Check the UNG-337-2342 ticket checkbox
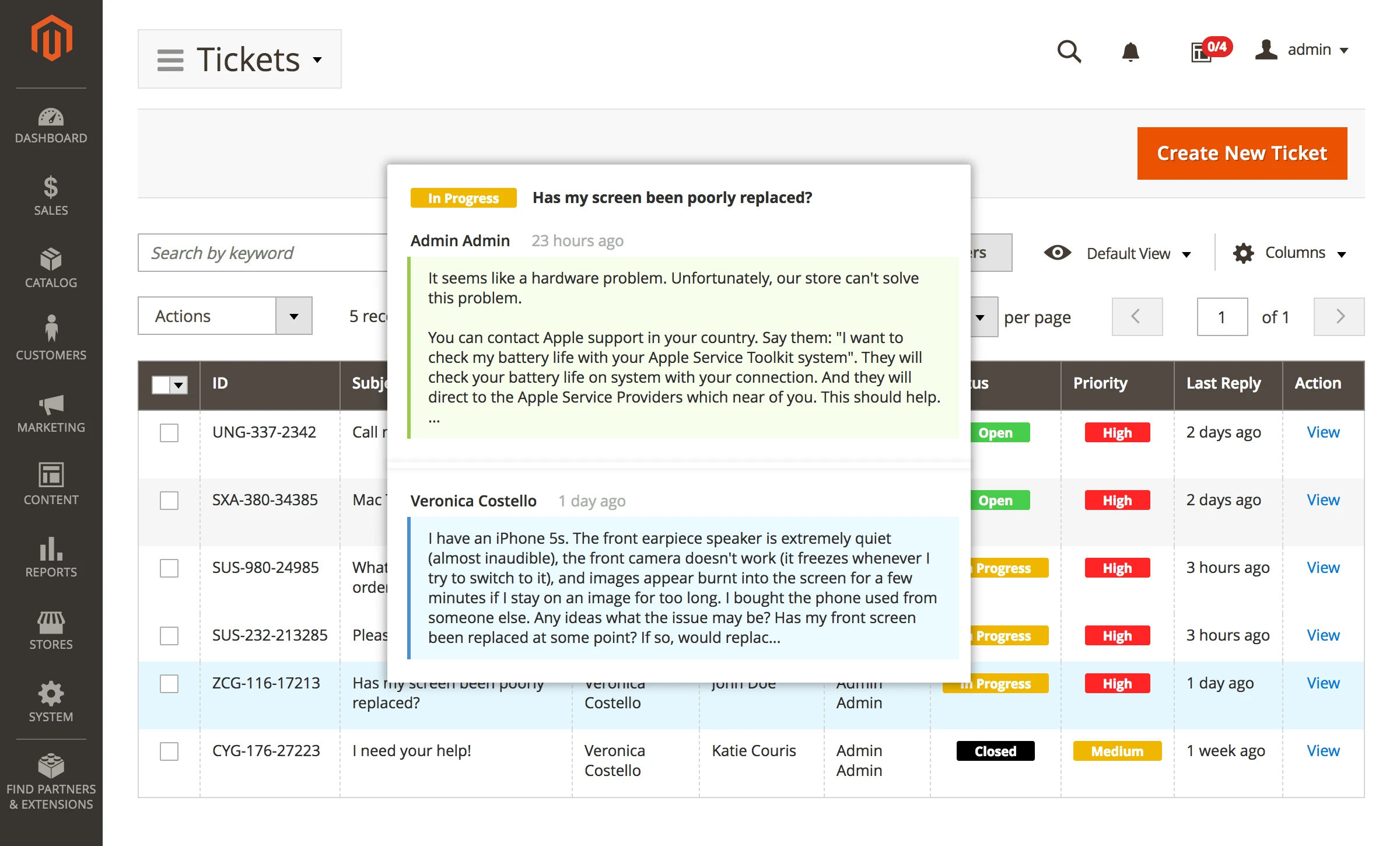This screenshot has height=846, width=1400. pyautogui.click(x=169, y=433)
